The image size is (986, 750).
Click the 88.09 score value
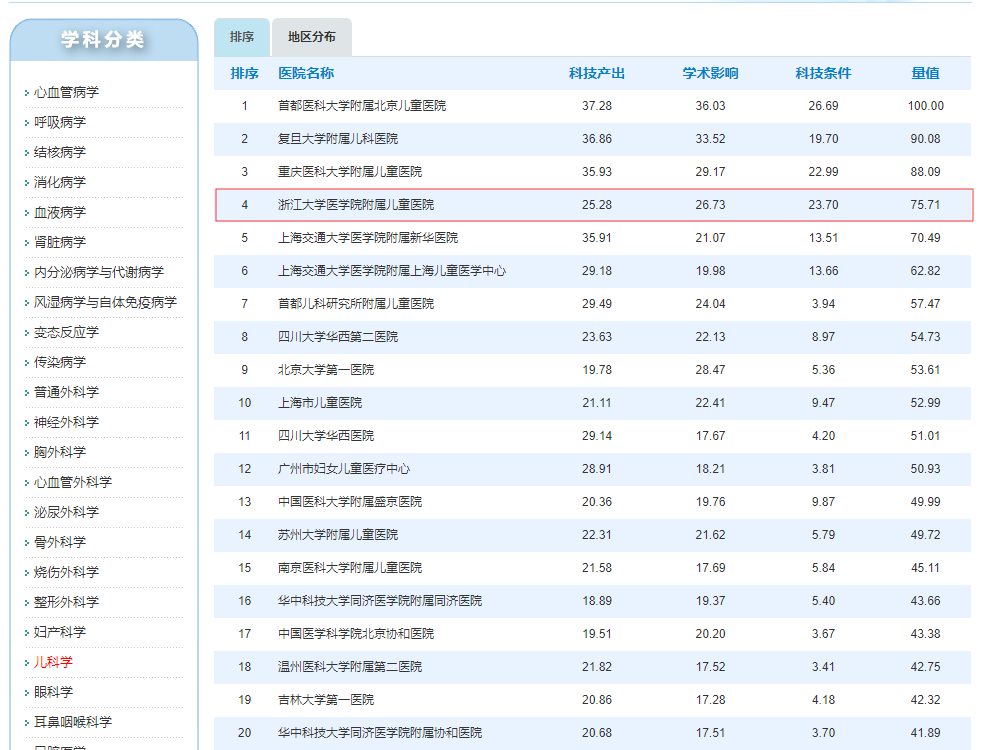pos(926,172)
